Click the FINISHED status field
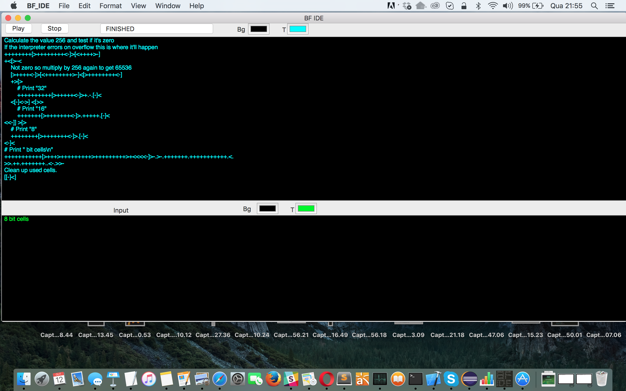This screenshot has height=391, width=626. click(156, 29)
